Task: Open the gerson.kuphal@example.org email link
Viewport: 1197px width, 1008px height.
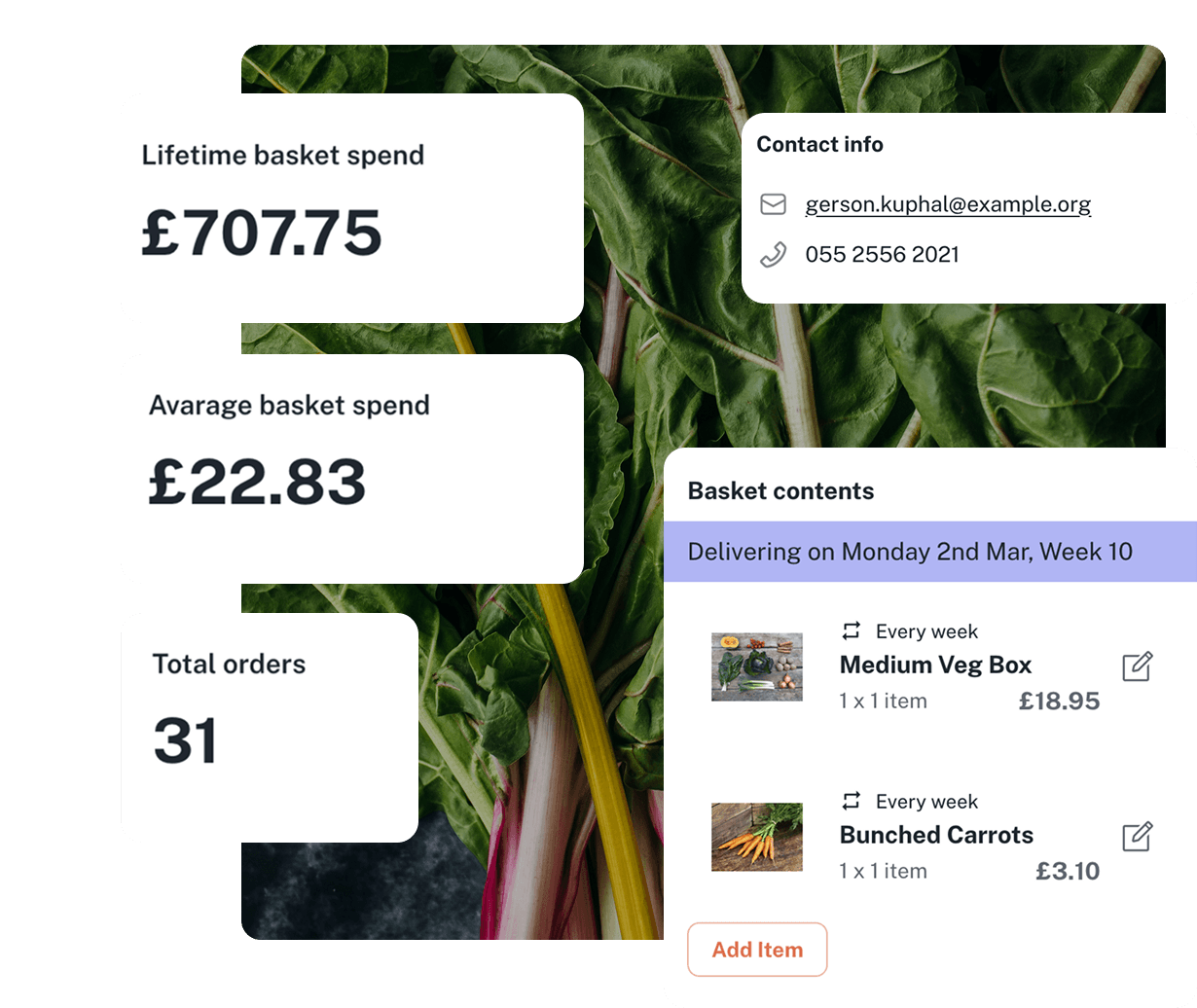Action: pos(948,204)
